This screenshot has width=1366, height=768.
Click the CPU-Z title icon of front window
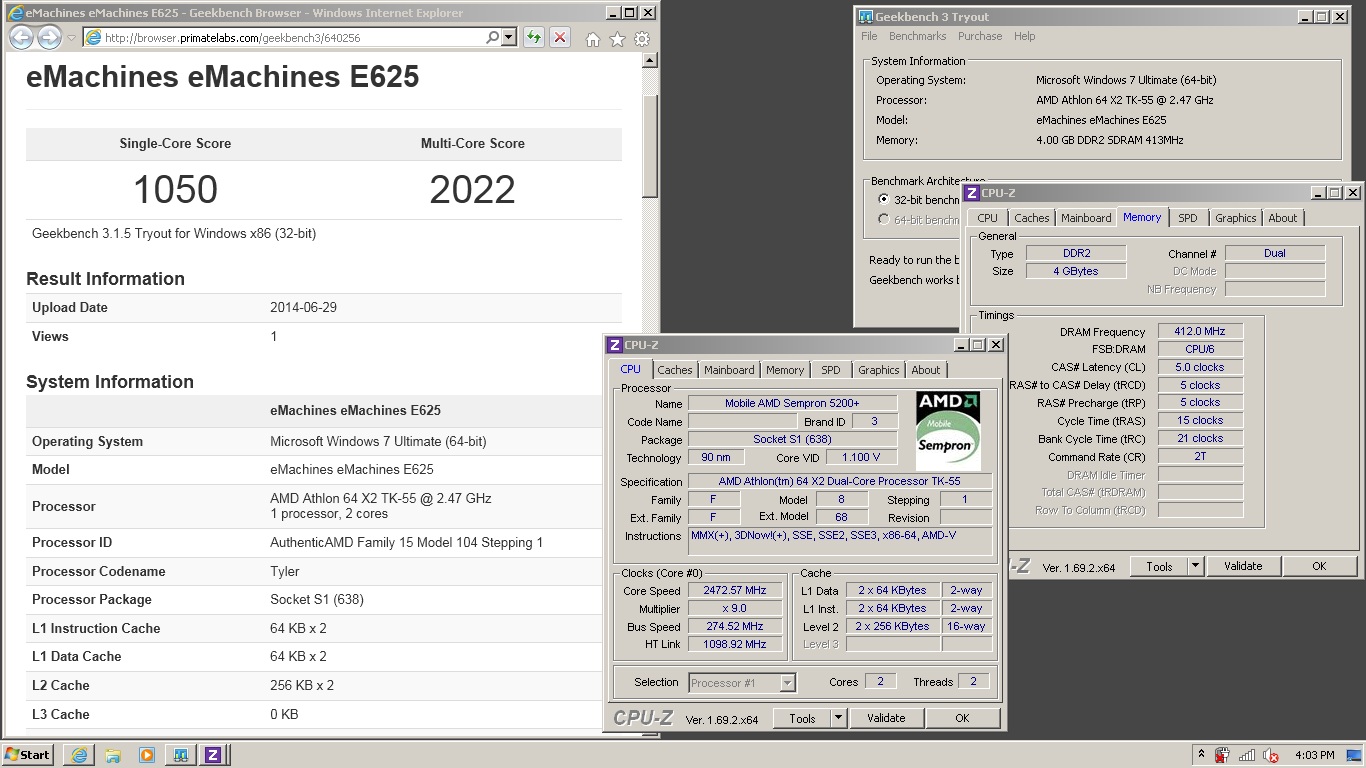(x=614, y=345)
